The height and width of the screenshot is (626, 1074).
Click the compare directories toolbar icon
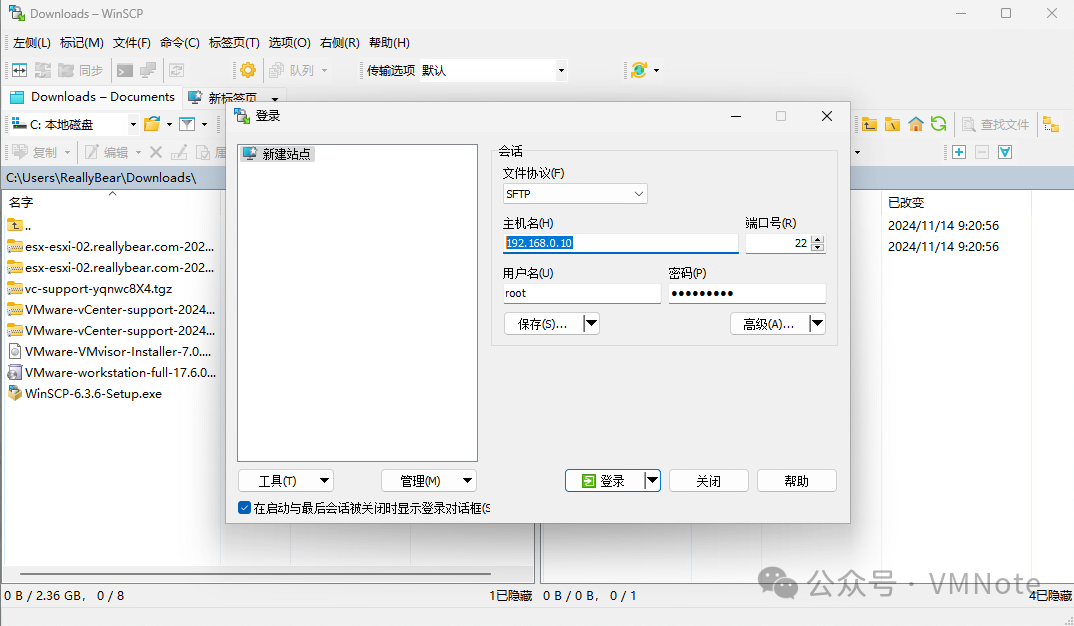[x=20, y=70]
